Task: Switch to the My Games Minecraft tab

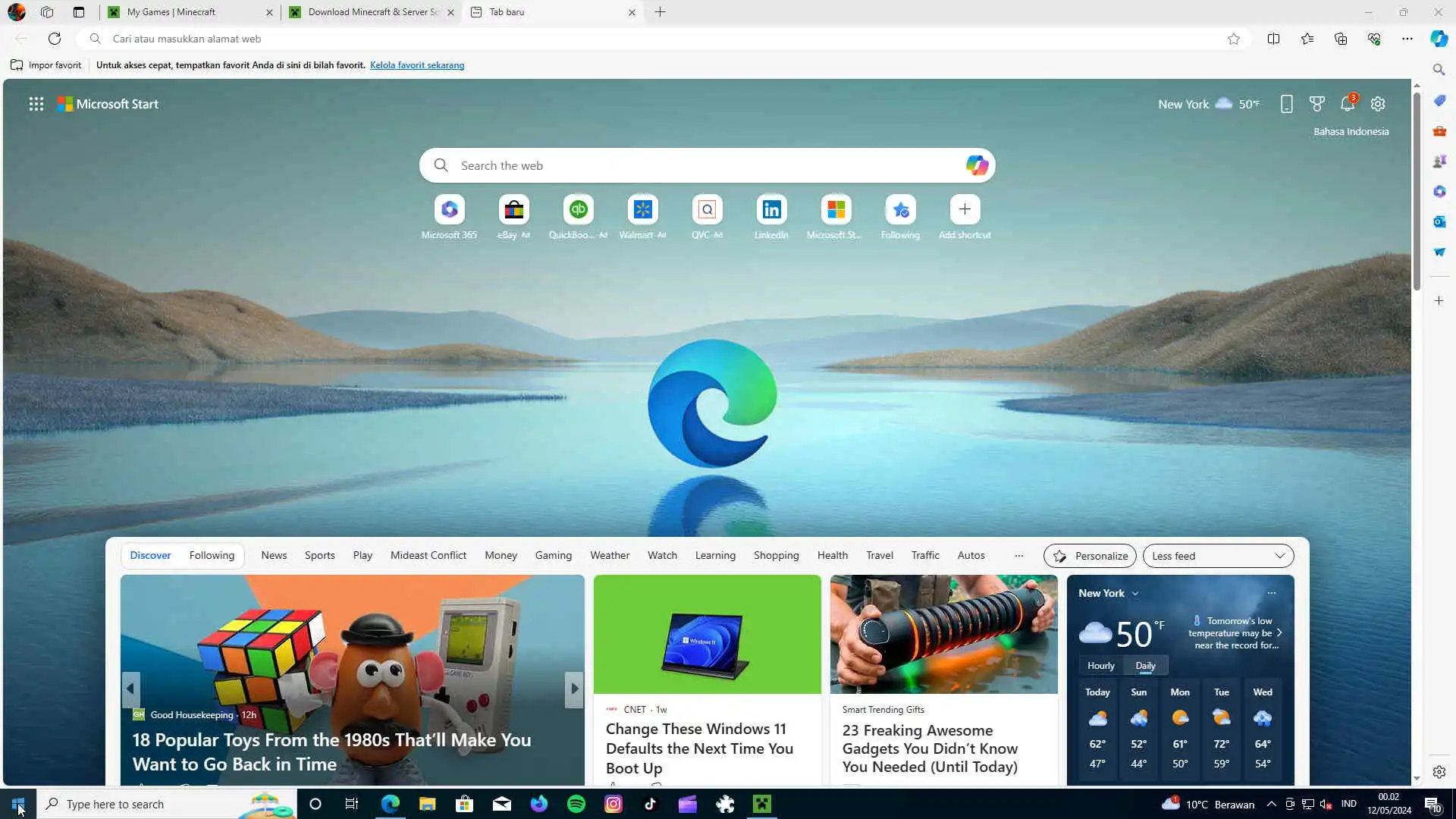Action: [171, 12]
